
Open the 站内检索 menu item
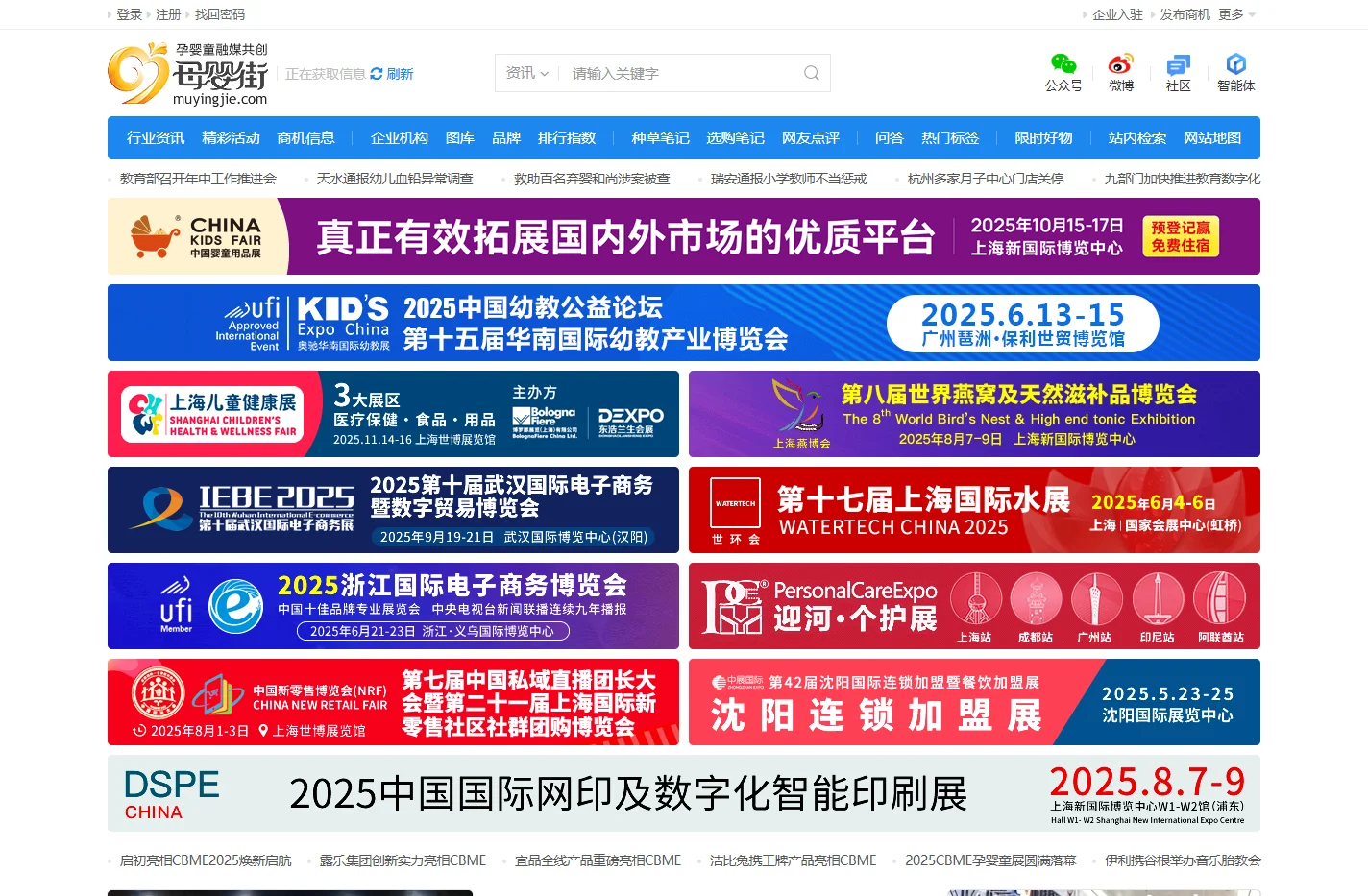pos(1137,137)
